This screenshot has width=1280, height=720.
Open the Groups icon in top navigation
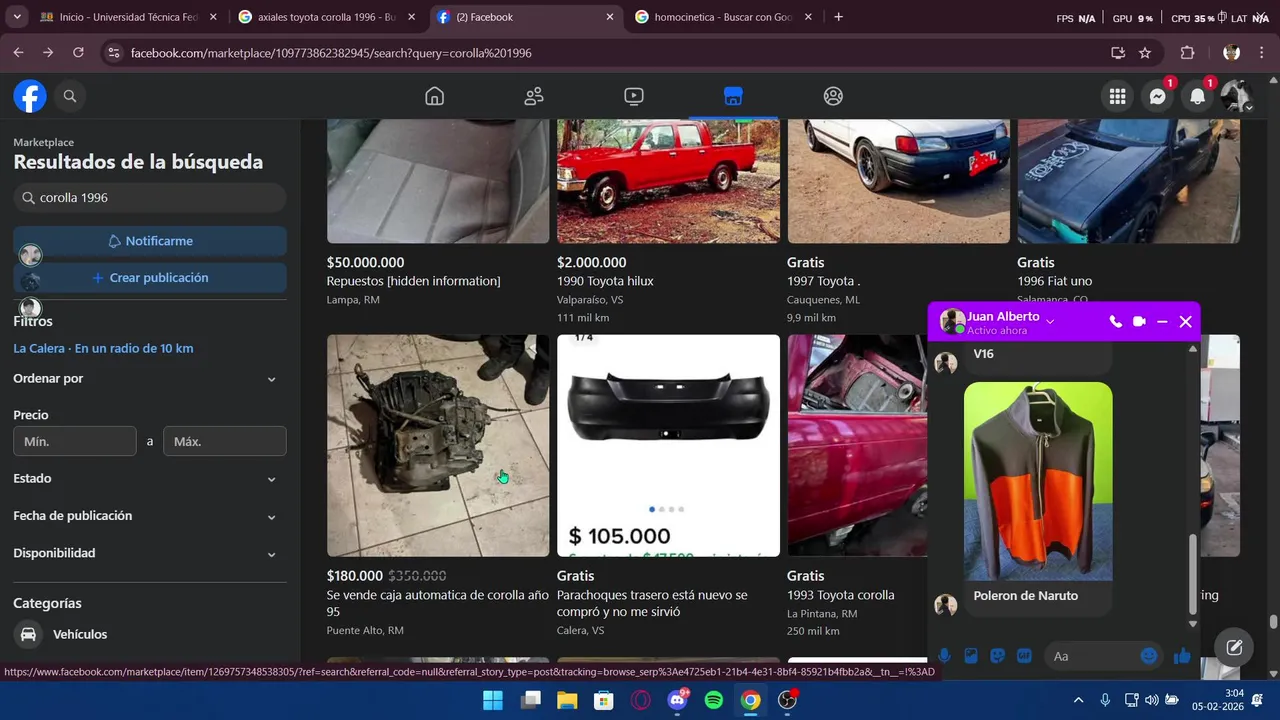(833, 96)
